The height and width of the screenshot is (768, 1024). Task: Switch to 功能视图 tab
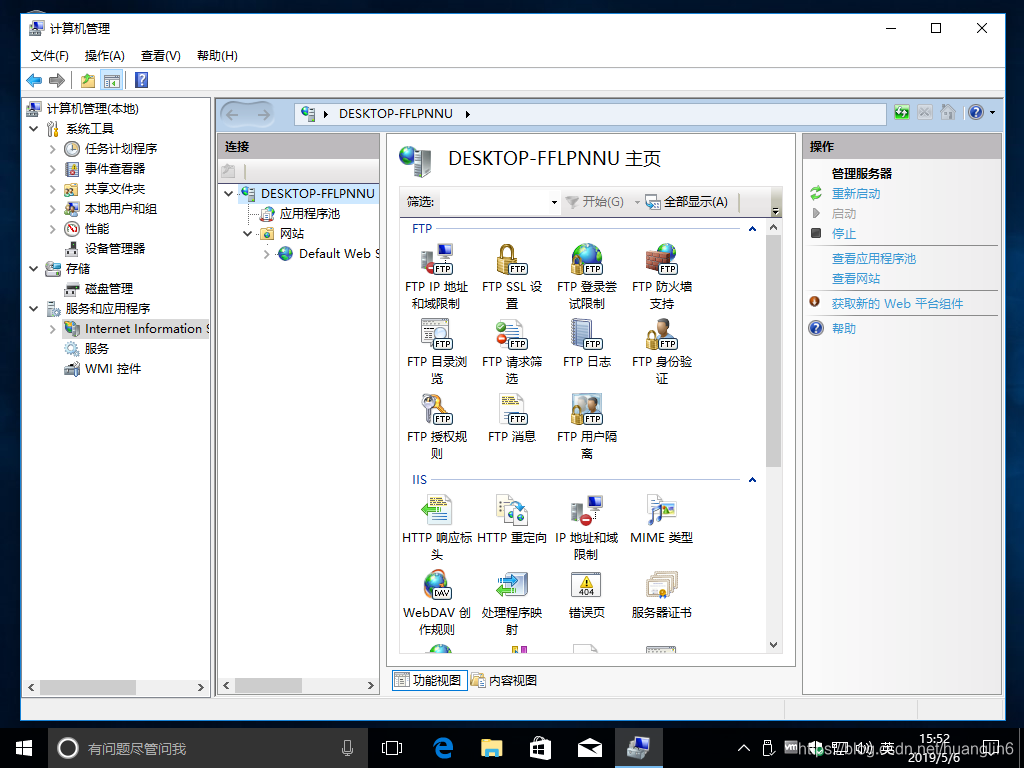pos(430,680)
